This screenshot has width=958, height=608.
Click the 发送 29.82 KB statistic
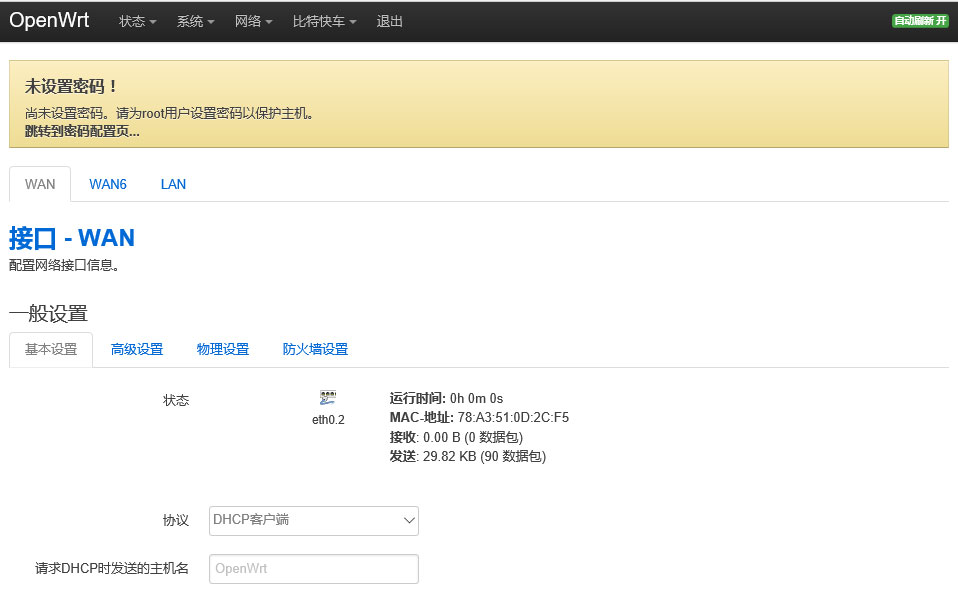click(467, 456)
